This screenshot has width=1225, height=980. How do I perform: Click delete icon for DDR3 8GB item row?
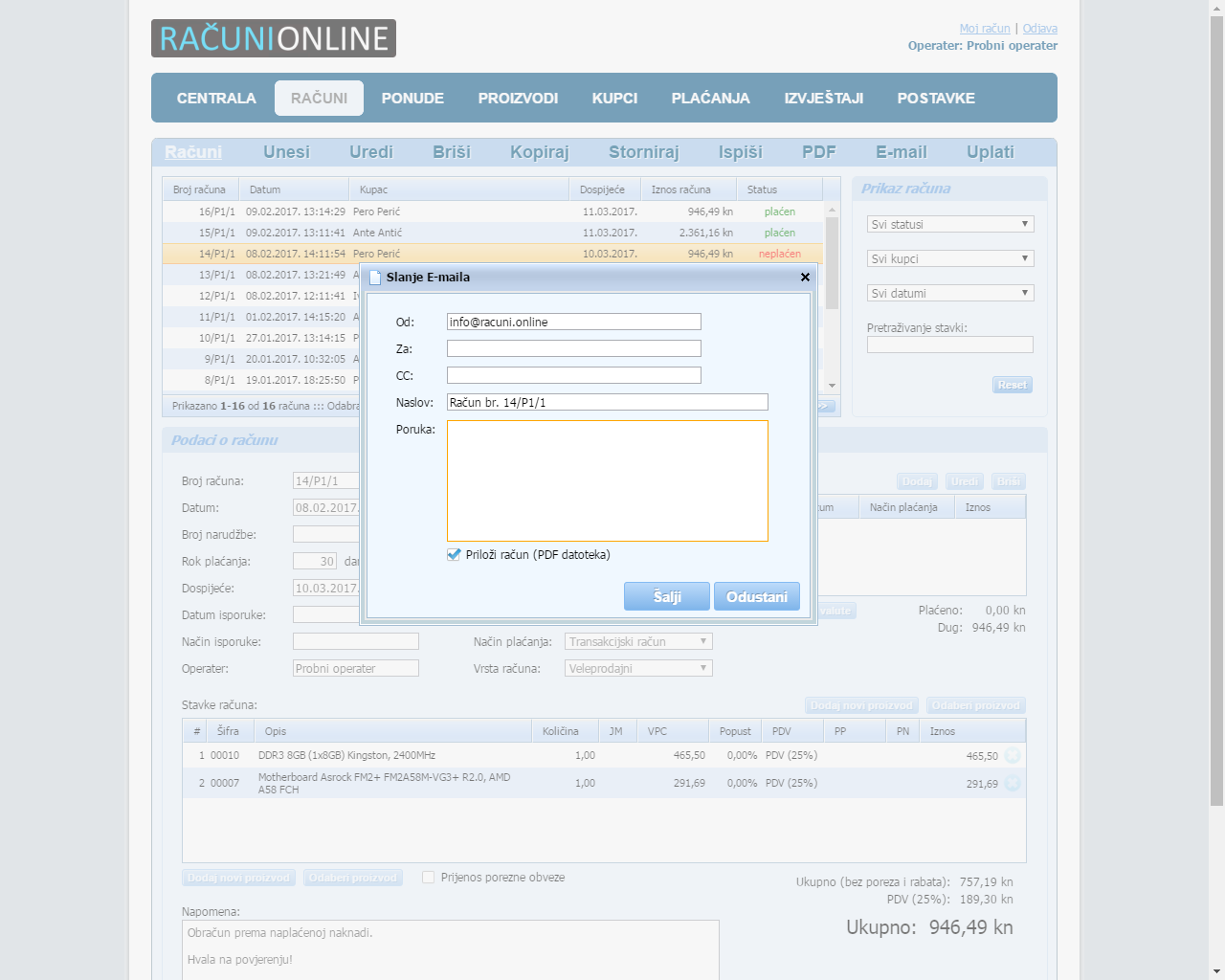(1013, 756)
